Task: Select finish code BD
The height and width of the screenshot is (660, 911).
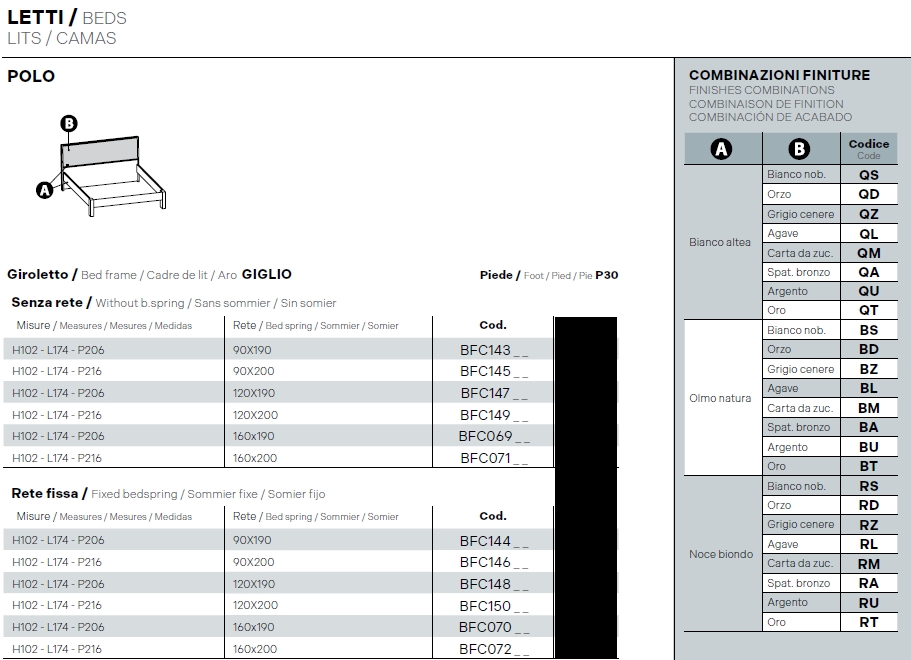Action: tap(869, 349)
